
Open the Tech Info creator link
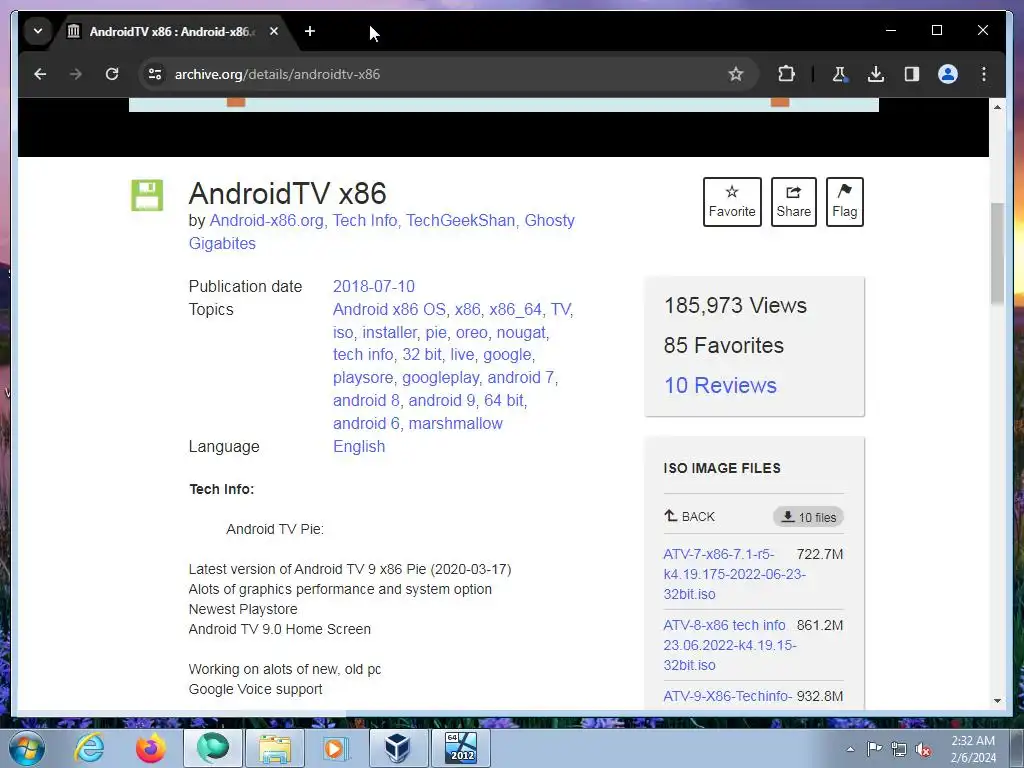364,221
